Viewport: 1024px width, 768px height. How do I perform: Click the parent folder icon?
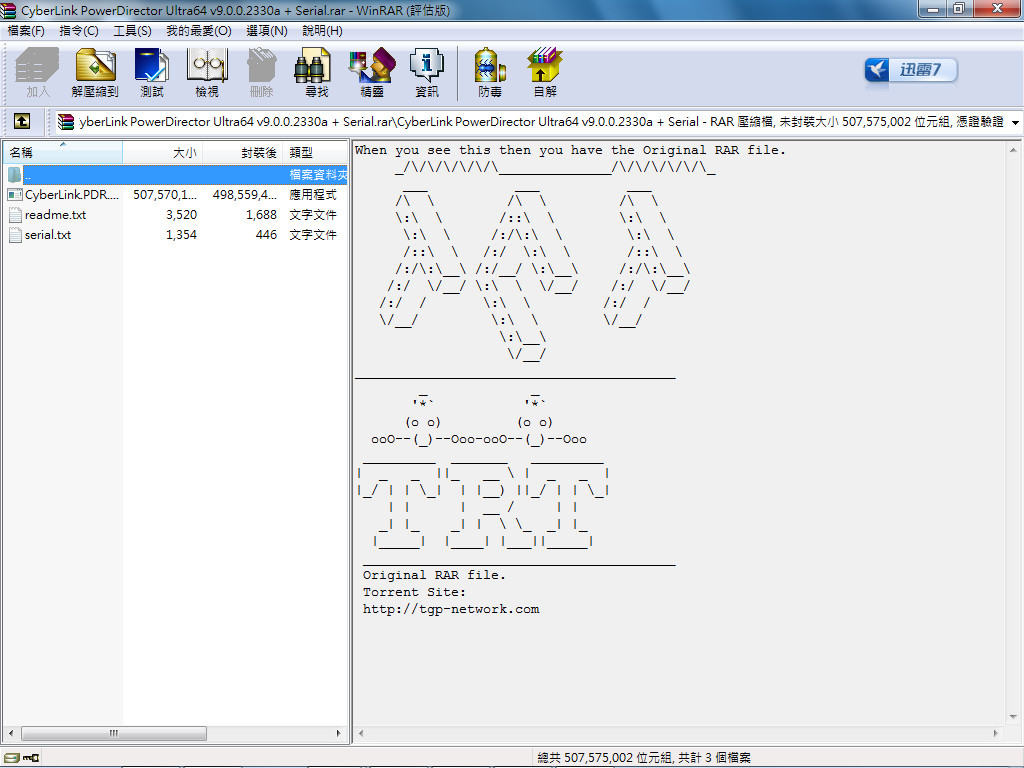click(14, 175)
